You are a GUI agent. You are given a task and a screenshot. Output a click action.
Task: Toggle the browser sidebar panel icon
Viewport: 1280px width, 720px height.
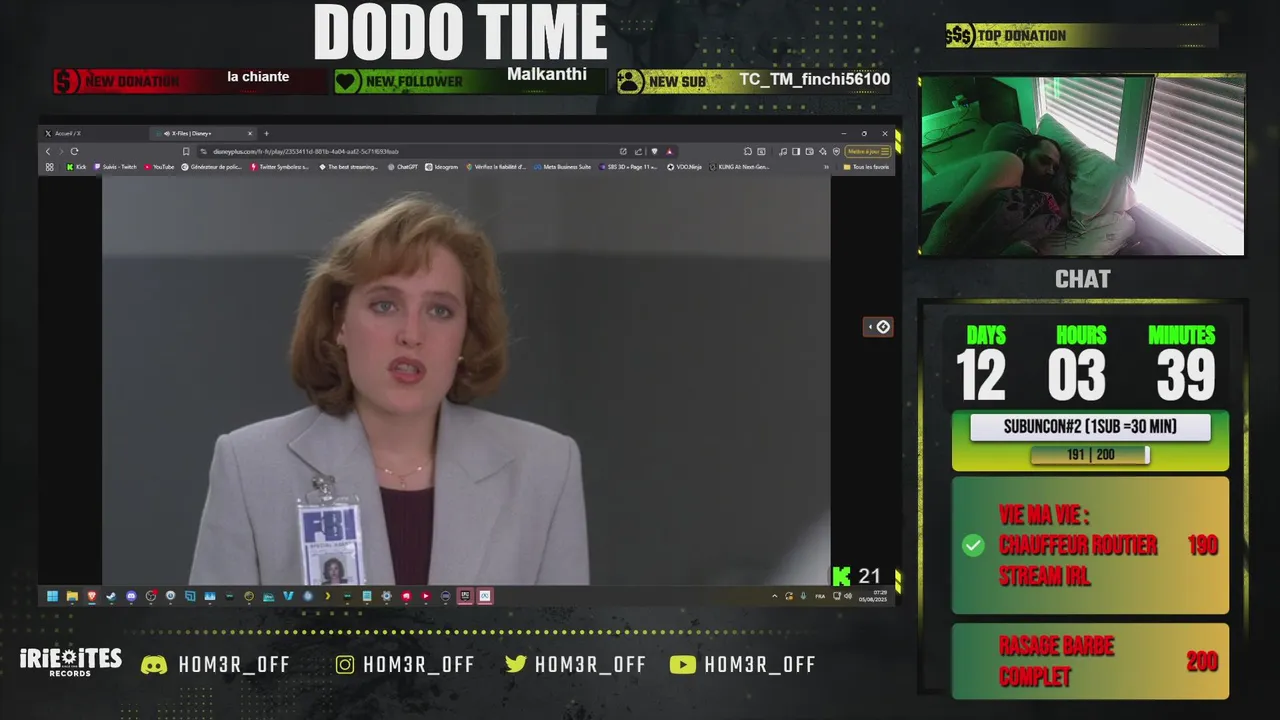point(796,151)
